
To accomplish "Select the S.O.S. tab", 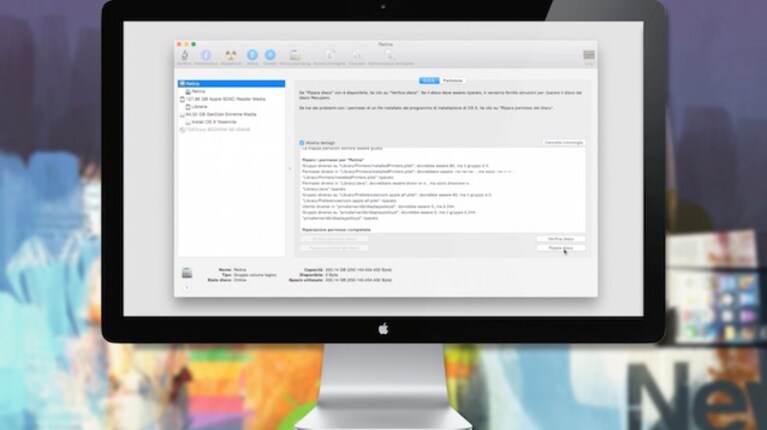I will point(429,81).
